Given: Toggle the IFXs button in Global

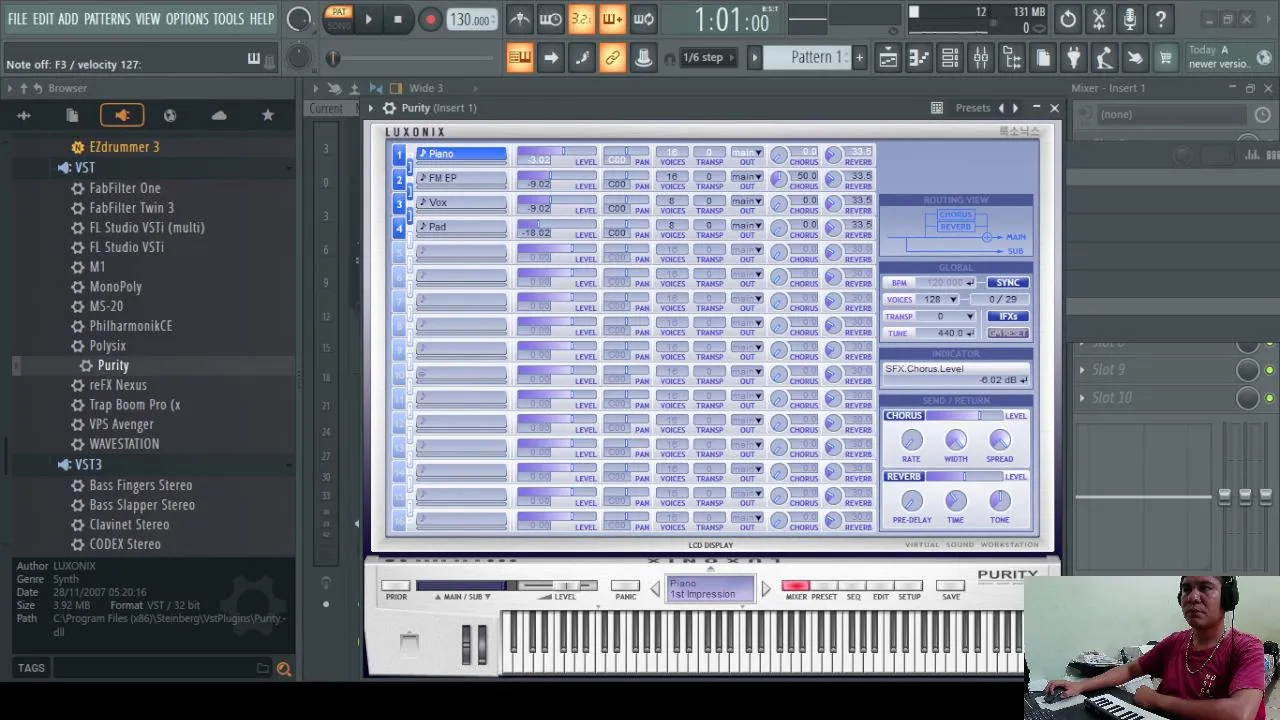Looking at the screenshot, I should [x=1007, y=317].
